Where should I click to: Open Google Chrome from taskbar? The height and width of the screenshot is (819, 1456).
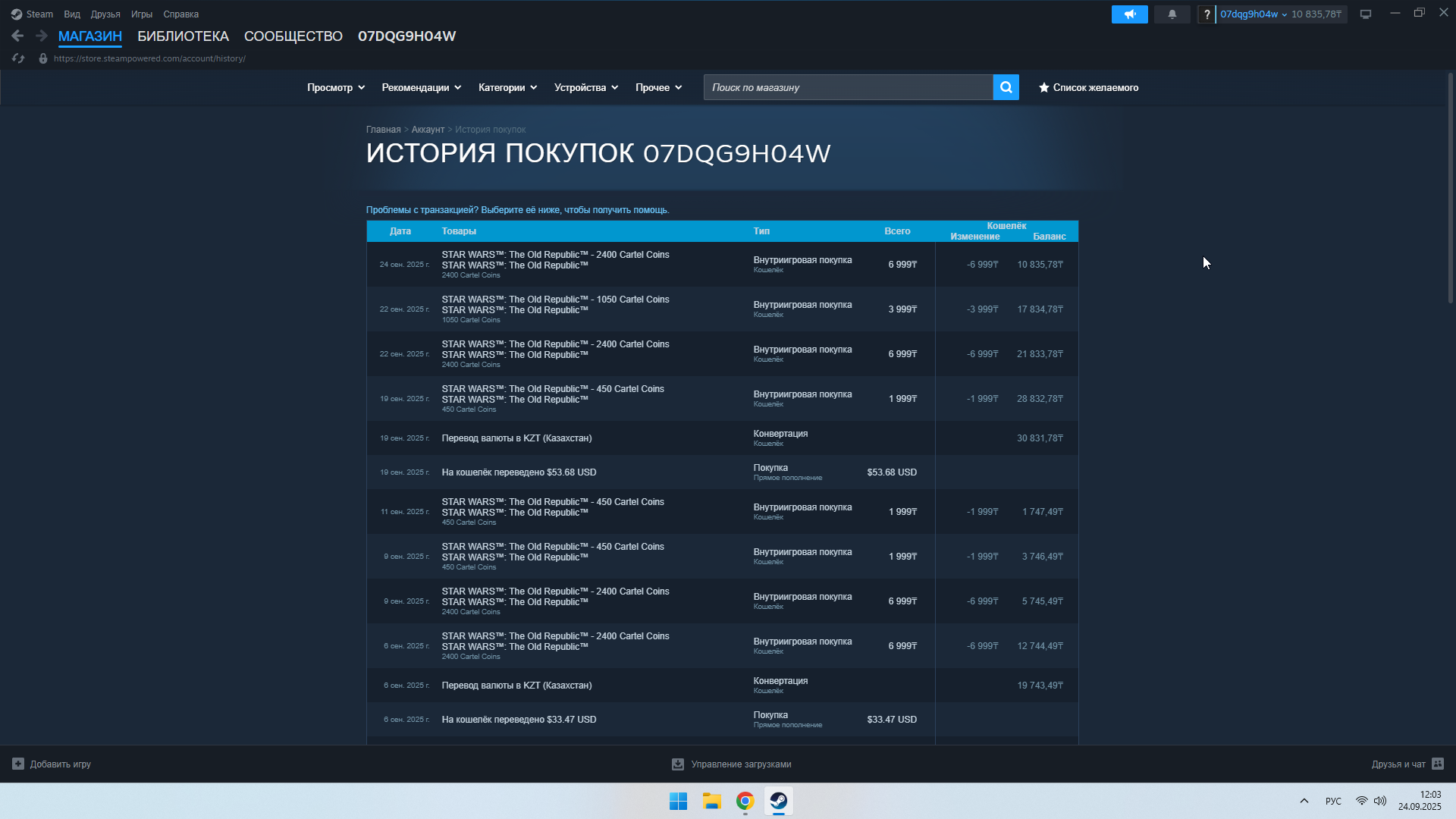point(745,801)
